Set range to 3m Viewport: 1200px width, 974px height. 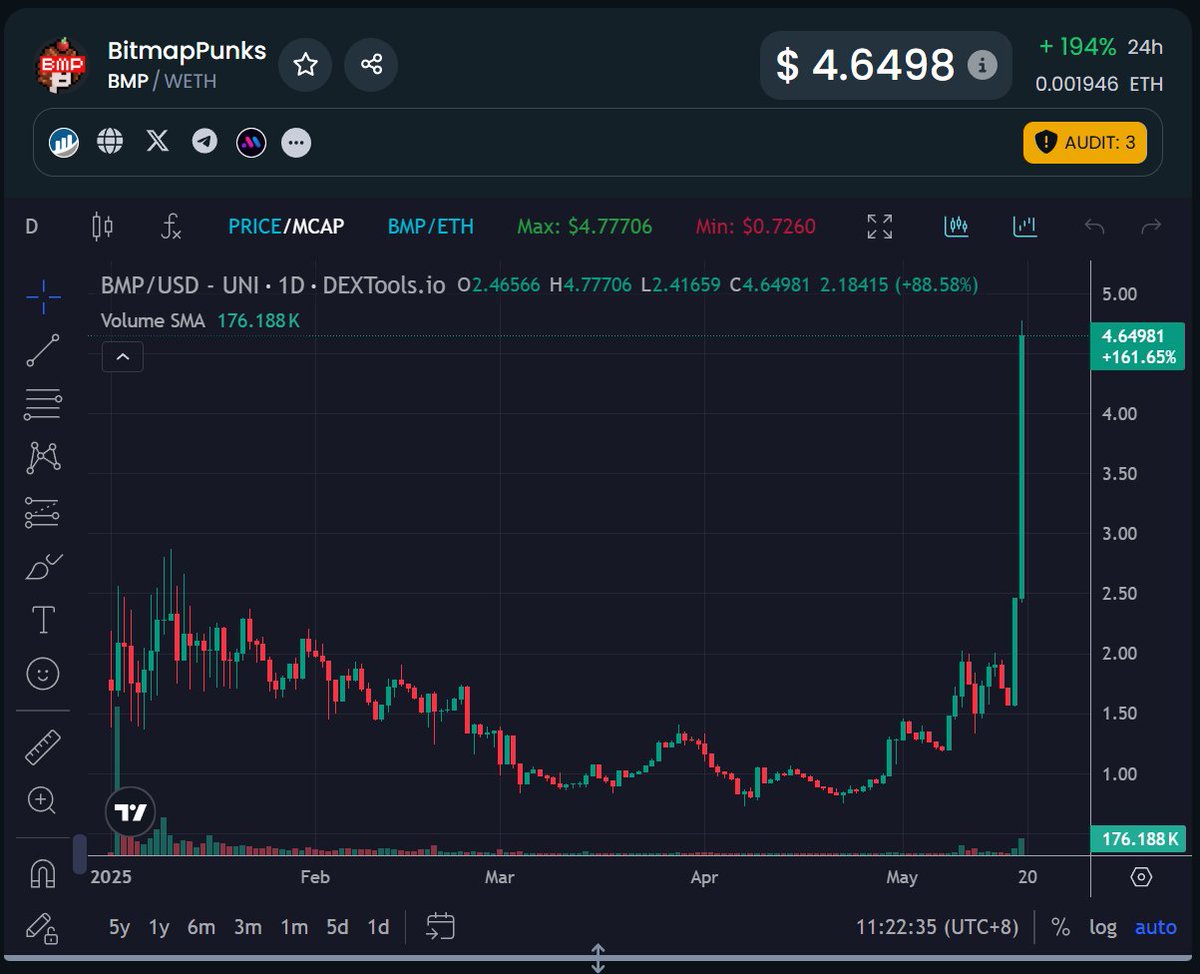pyautogui.click(x=248, y=927)
